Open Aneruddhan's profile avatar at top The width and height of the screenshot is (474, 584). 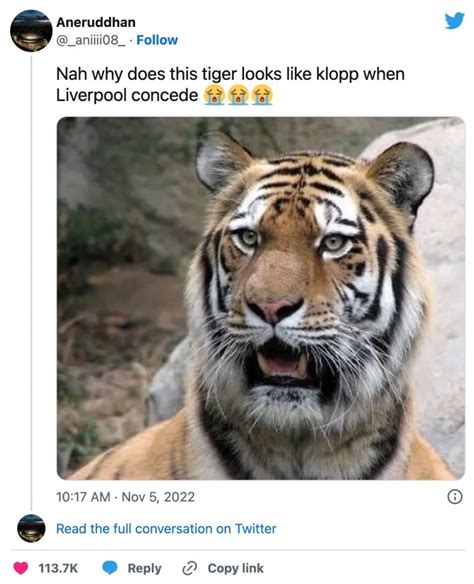pyautogui.click(x=31, y=31)
